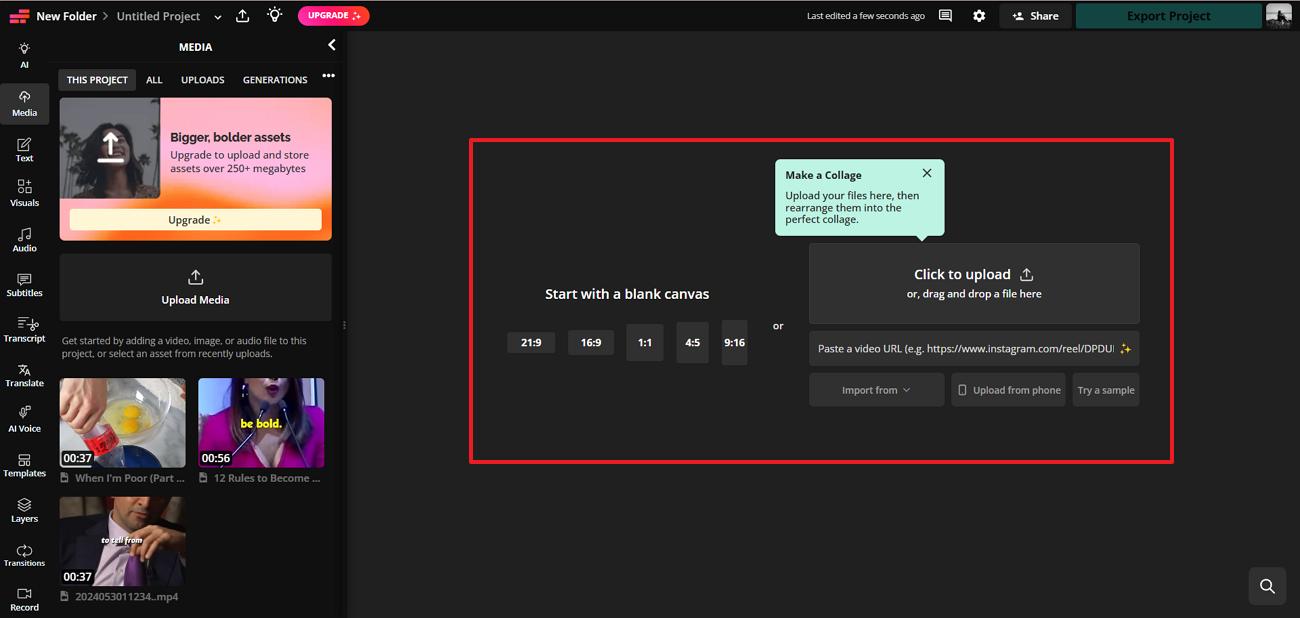Open the Import from dropdown
Screen dimensions: 1300x618
(876, 389)
